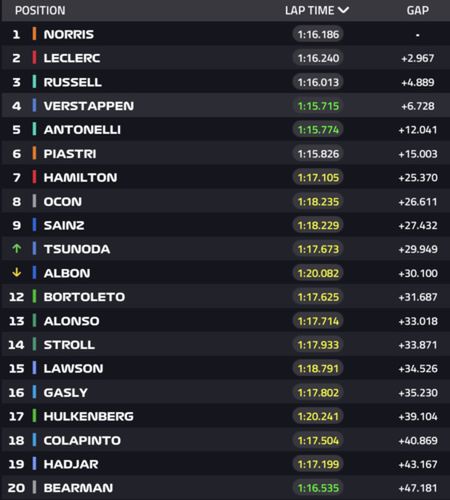Click the Gap column header
This screenshot has width=450, height=500.
tap(418, 10)
